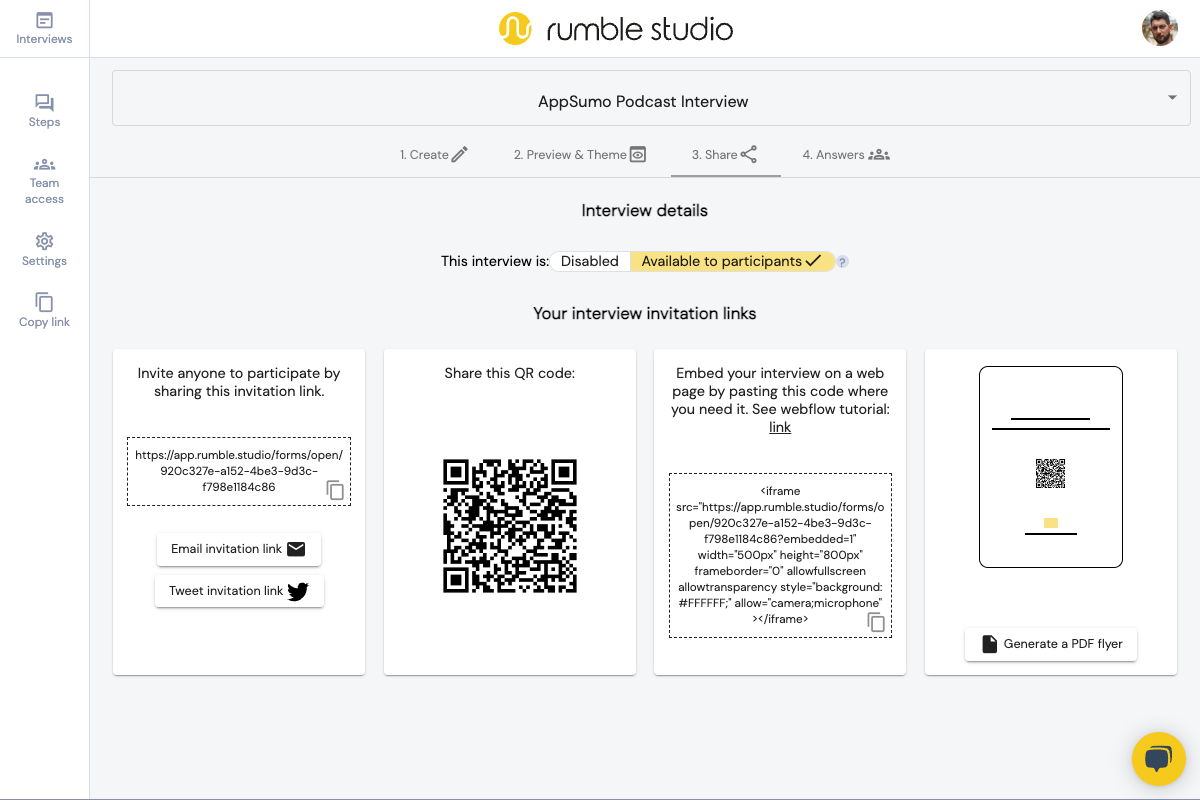Screen dimensions: 1200x800
Task: Copy the invitation URL using copy icon
Action: [x=335, y=490]
